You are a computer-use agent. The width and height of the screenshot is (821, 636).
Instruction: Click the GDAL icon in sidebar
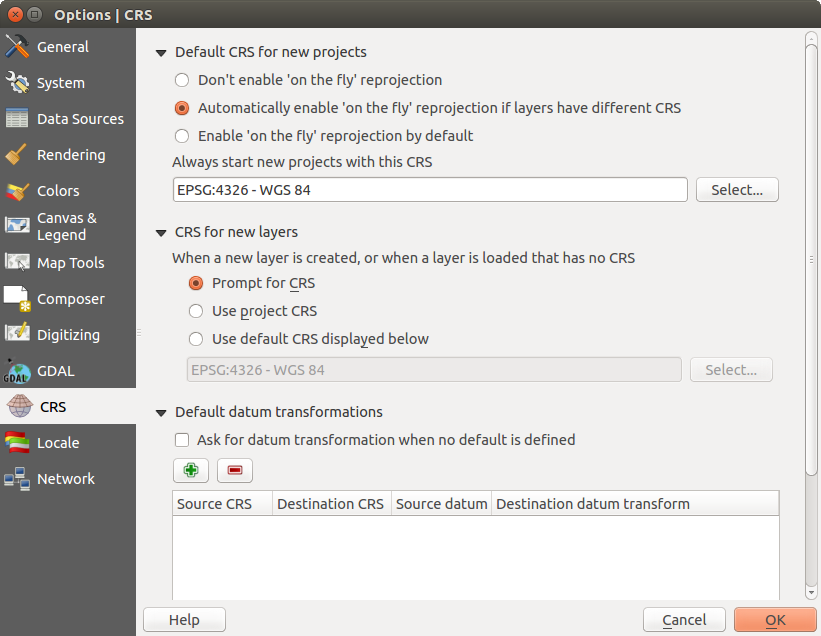pyautogui.click(x=17, y=371)
